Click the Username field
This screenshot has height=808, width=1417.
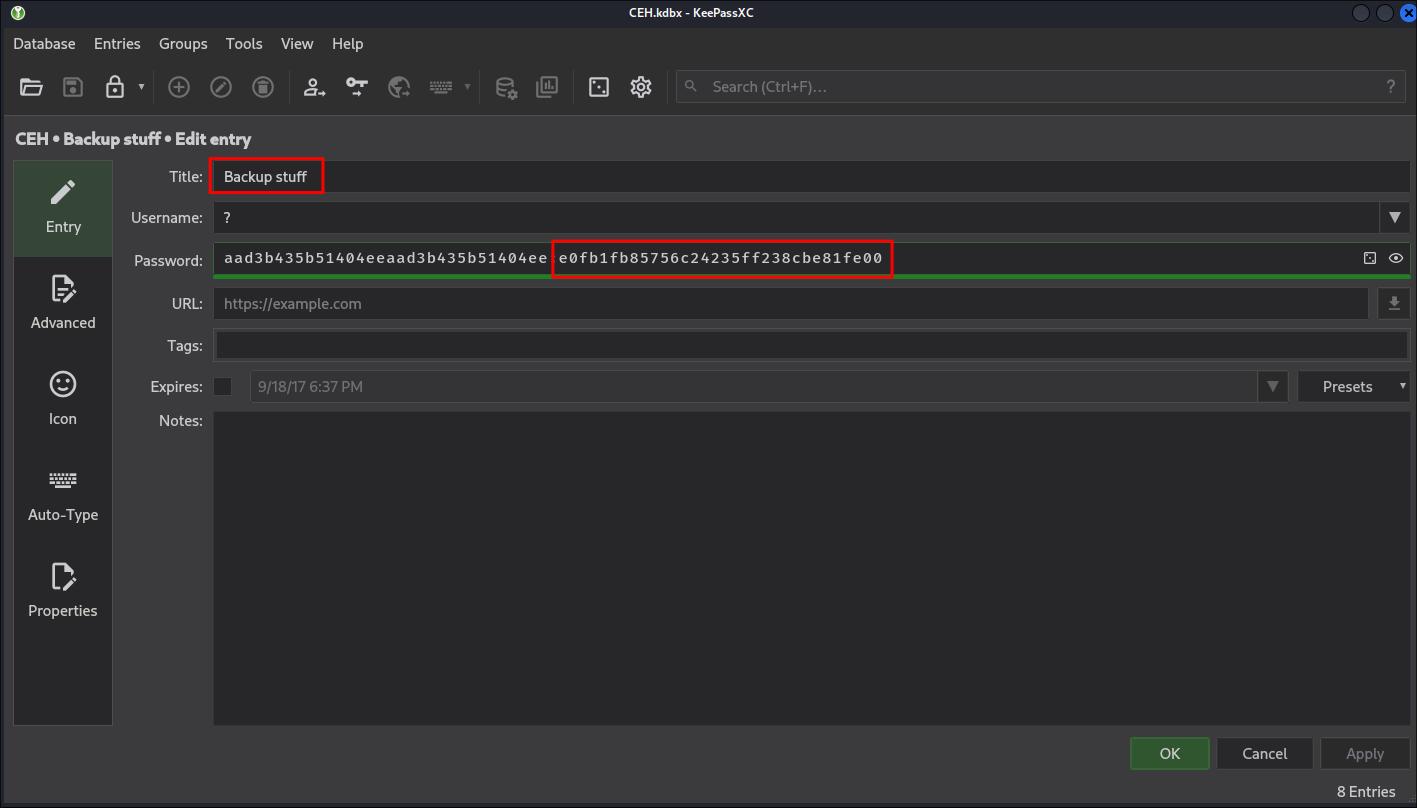tap(796, 217)
